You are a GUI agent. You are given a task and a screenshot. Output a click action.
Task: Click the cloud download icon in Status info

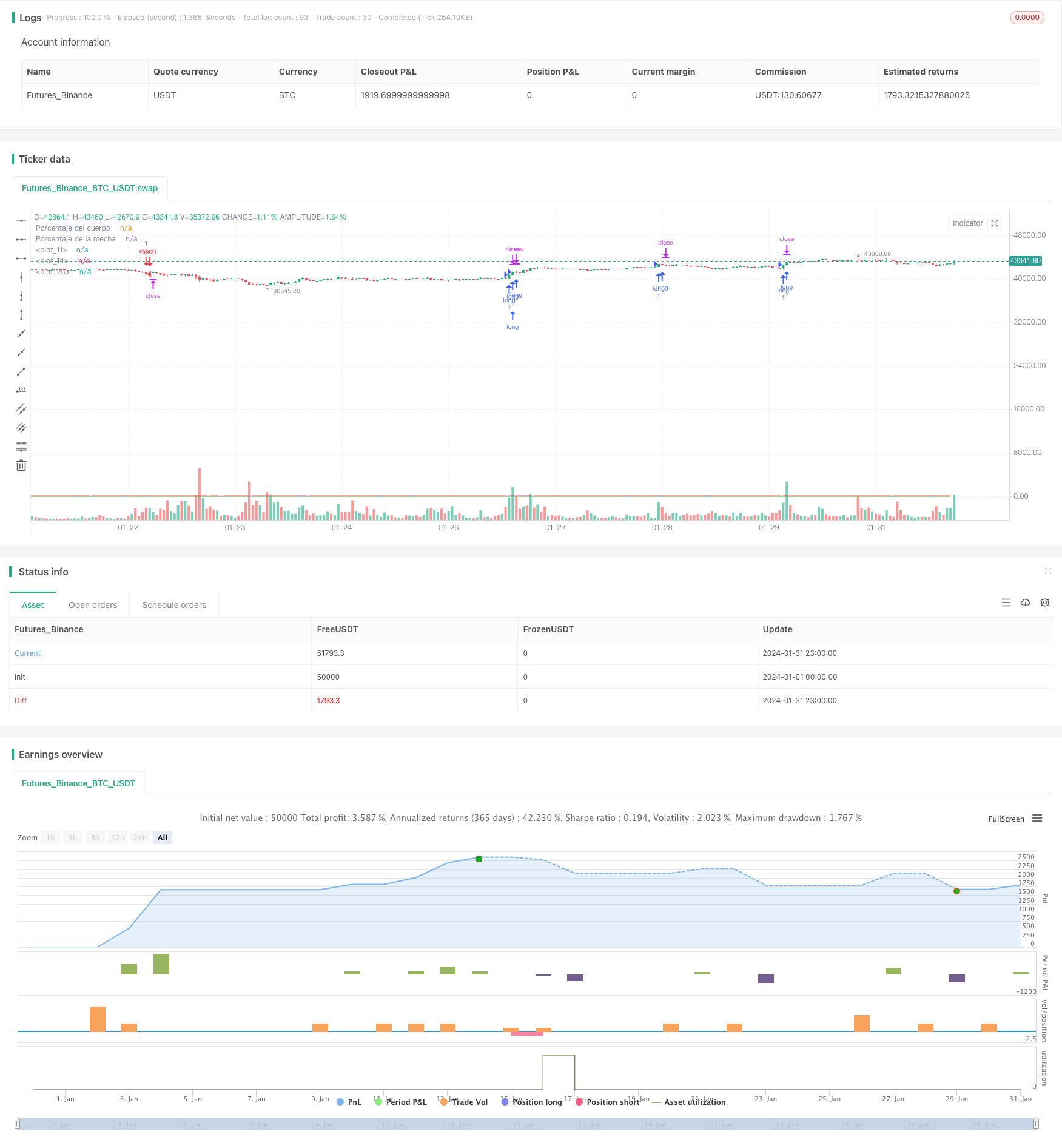1025,603
